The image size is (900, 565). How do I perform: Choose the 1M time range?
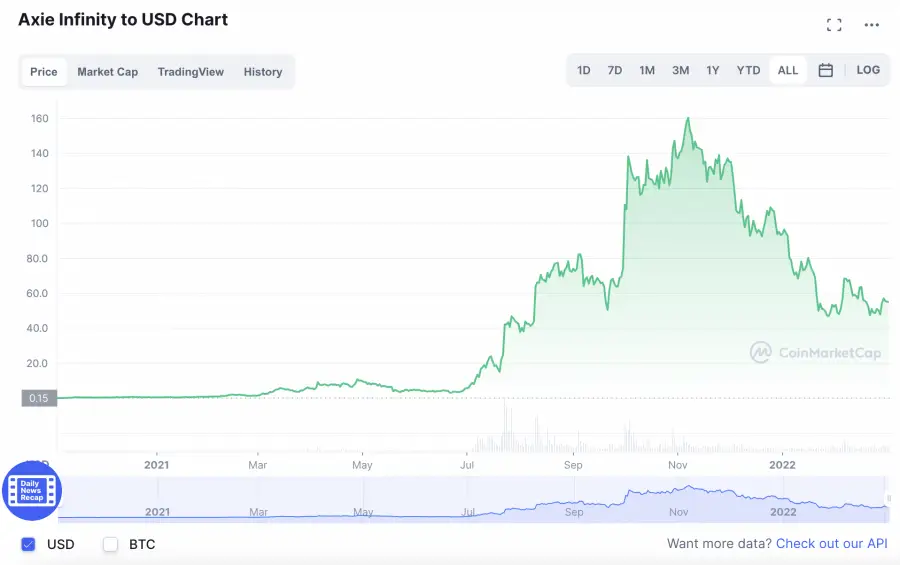[647, 71]
